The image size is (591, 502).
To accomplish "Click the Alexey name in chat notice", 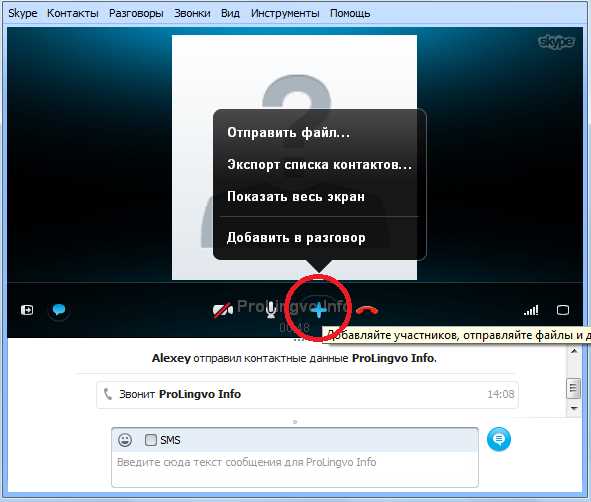I will (171, 358).
